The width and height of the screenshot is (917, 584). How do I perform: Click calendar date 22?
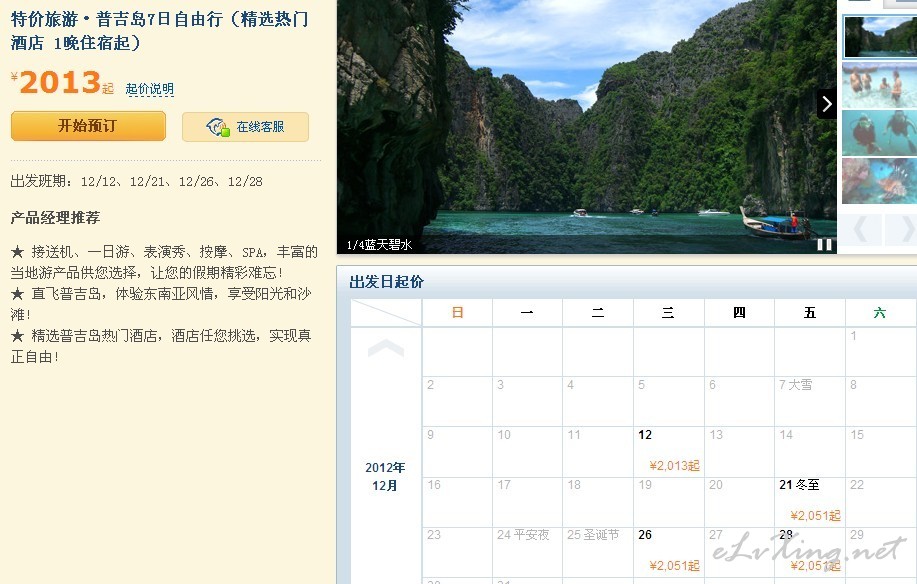(x=857, y=485)
